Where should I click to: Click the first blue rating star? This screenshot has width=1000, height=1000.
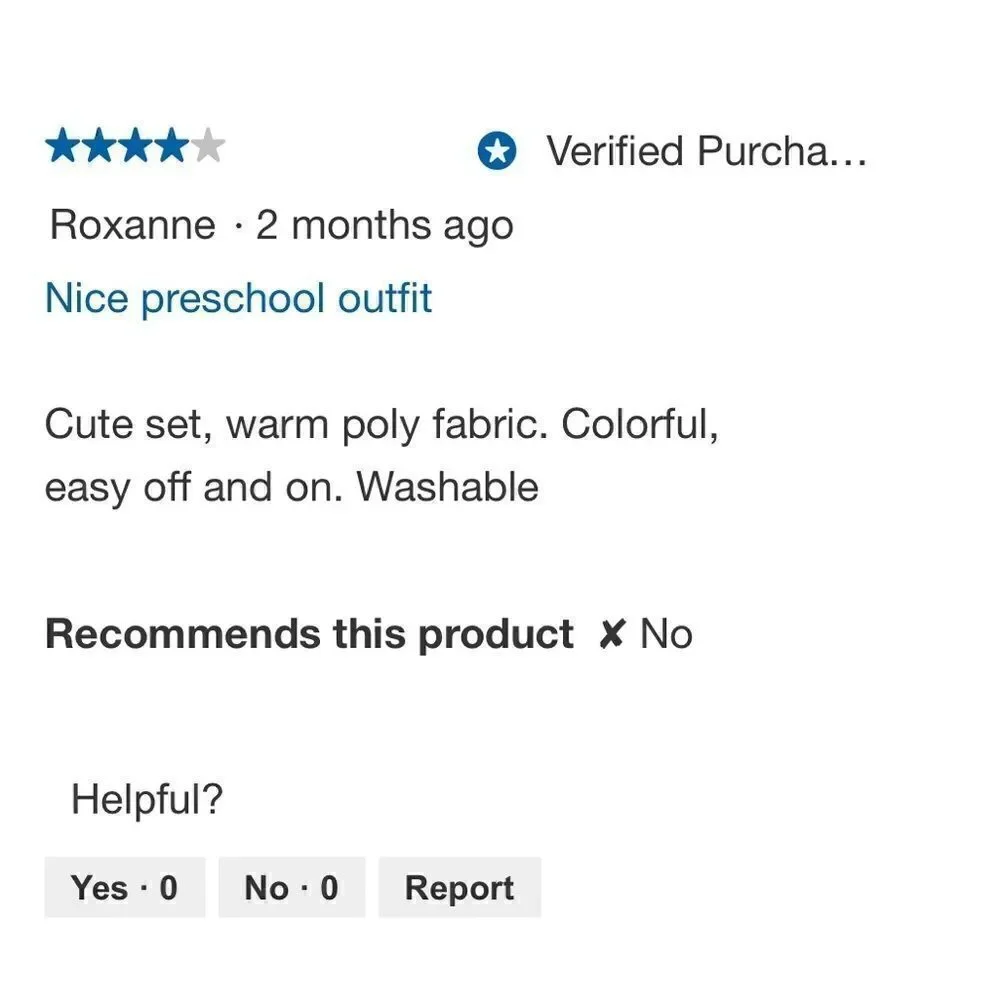click(x=63, y=146)
